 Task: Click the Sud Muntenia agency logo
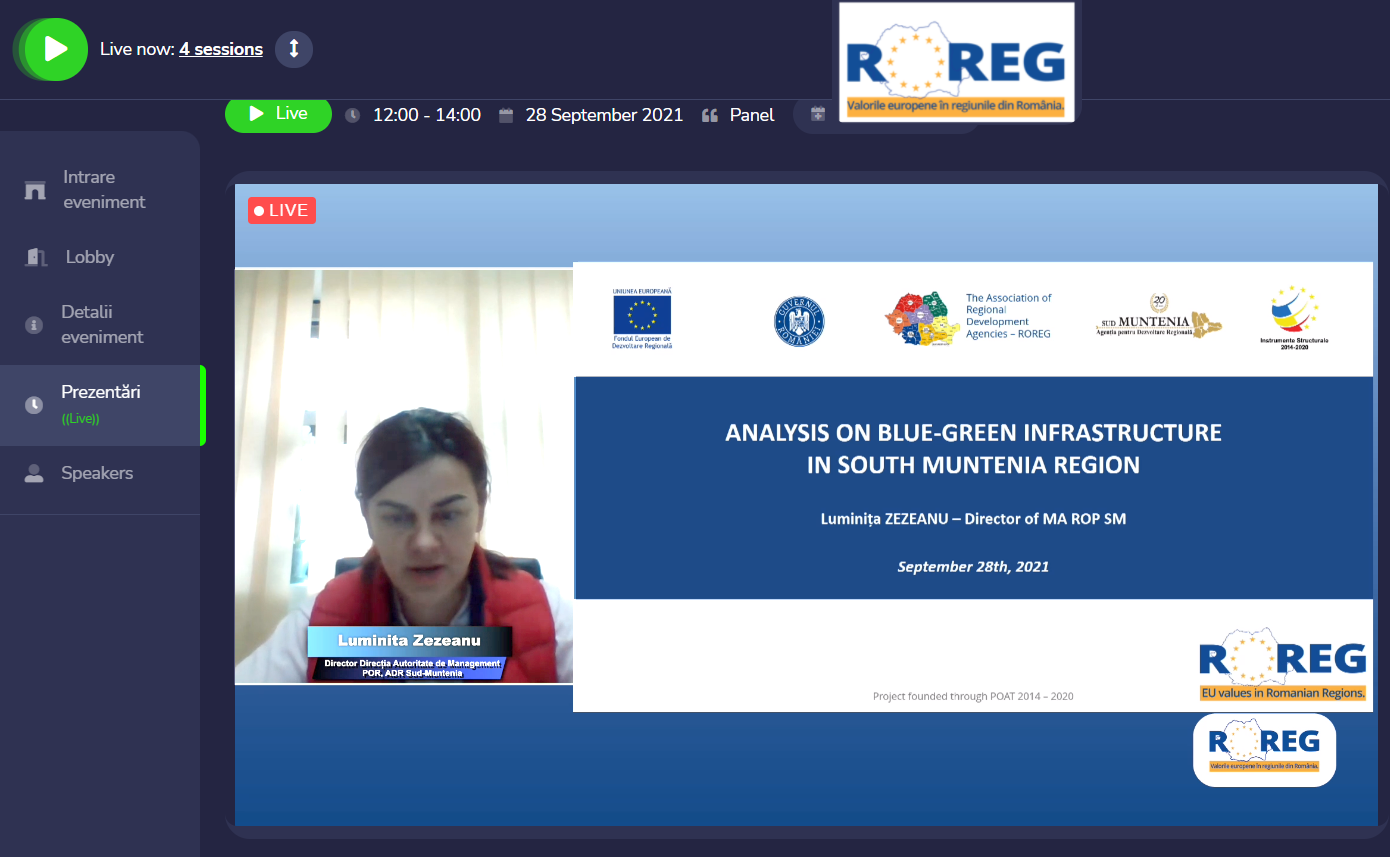pos(1159,317)
